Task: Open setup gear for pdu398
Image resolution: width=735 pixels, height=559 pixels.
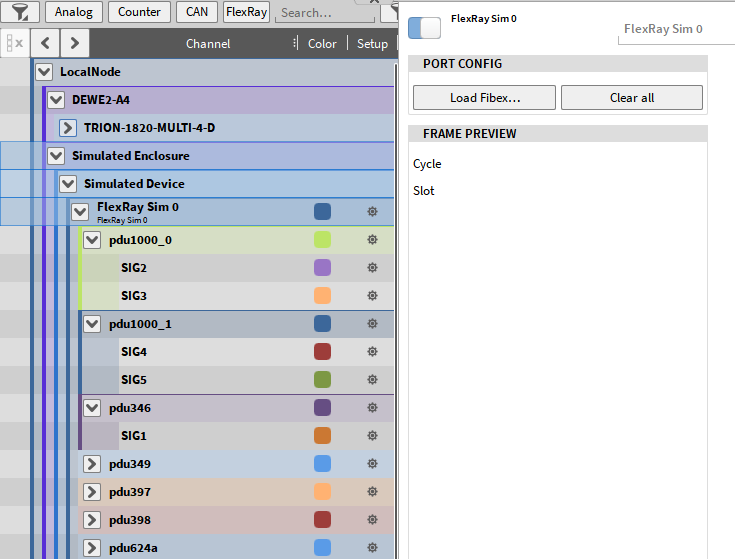Action: pyautogui.click(x=372, y=520)
